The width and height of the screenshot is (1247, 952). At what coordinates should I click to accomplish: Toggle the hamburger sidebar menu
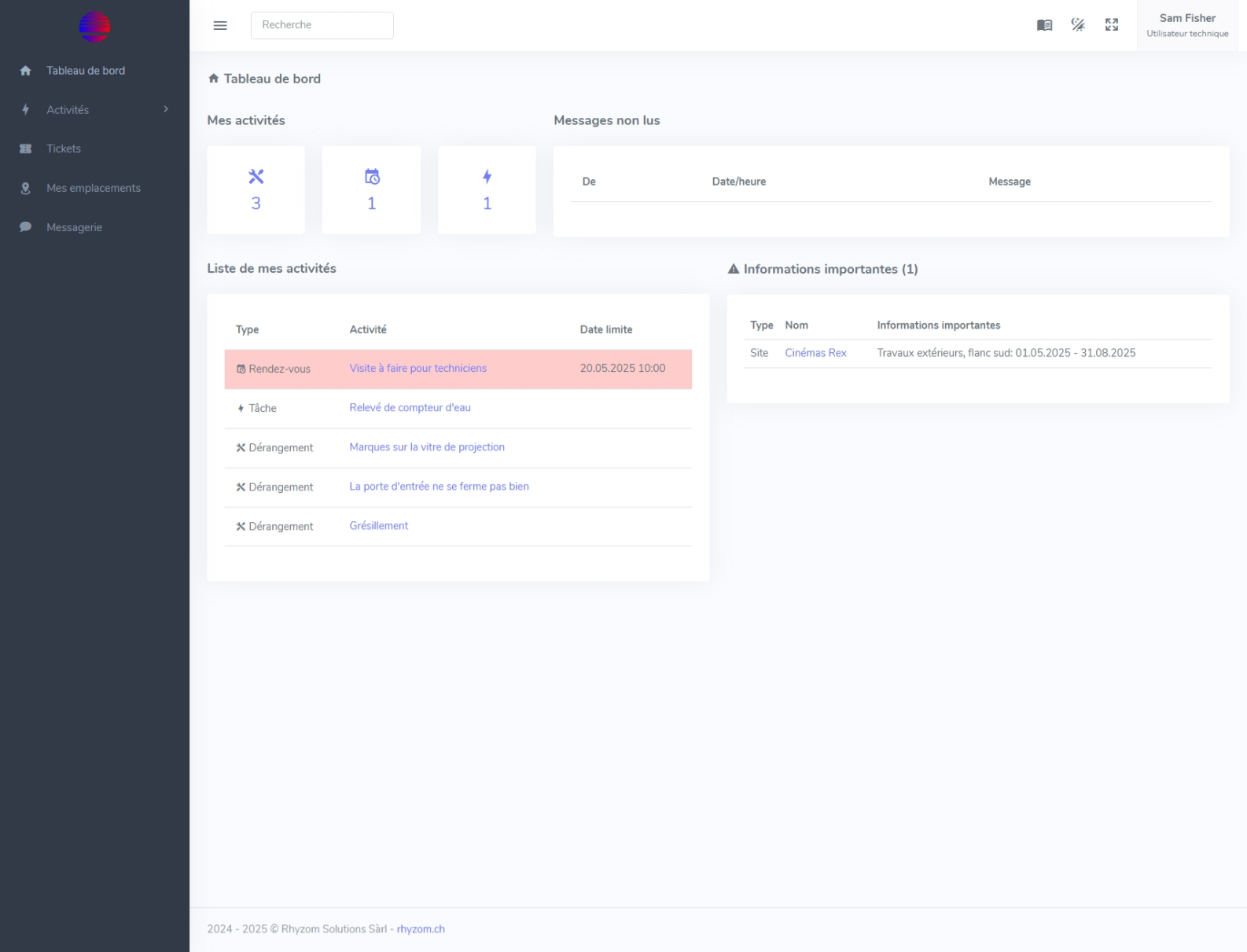pos(220,25)
